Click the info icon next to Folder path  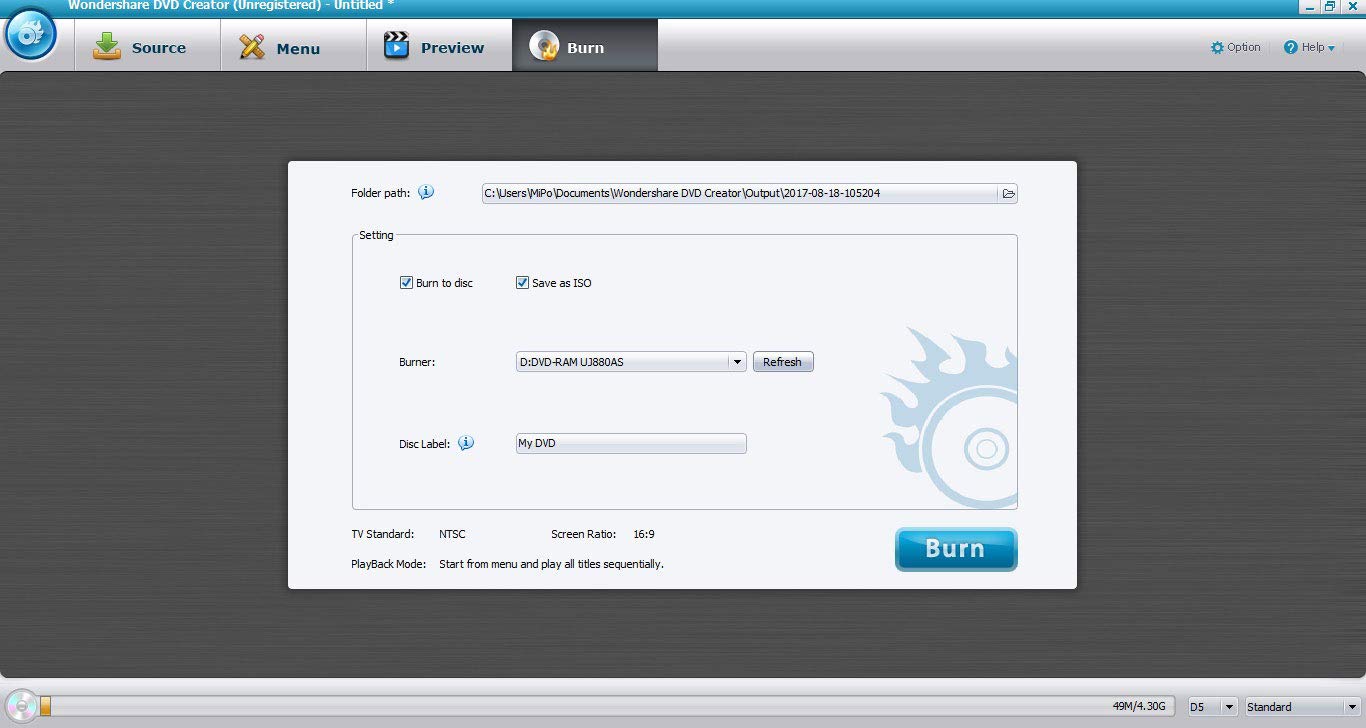coord(426,193)
